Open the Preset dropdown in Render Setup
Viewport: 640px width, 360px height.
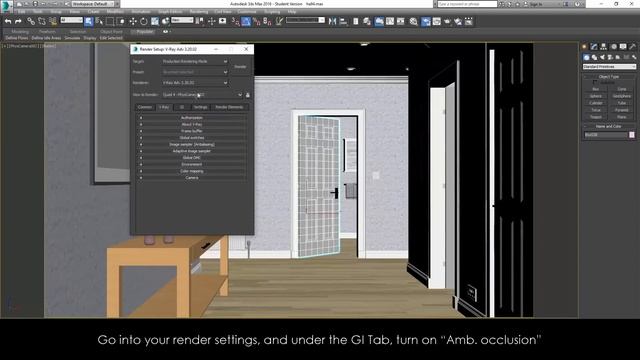[195, 72]
